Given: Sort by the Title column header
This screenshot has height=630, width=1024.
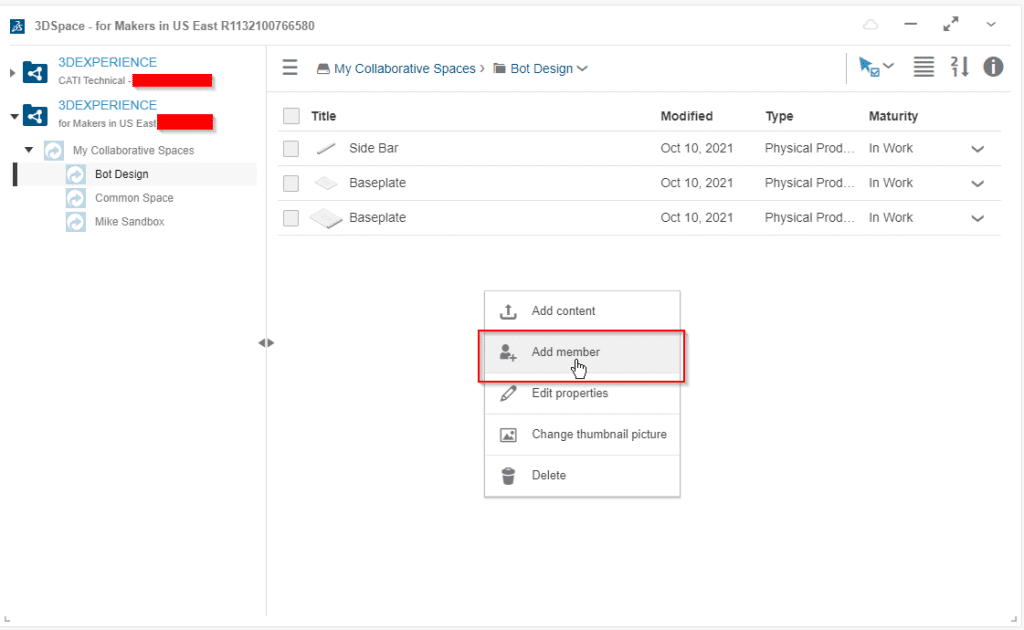Looking at the screenshot, I should [x=323, y=116].
